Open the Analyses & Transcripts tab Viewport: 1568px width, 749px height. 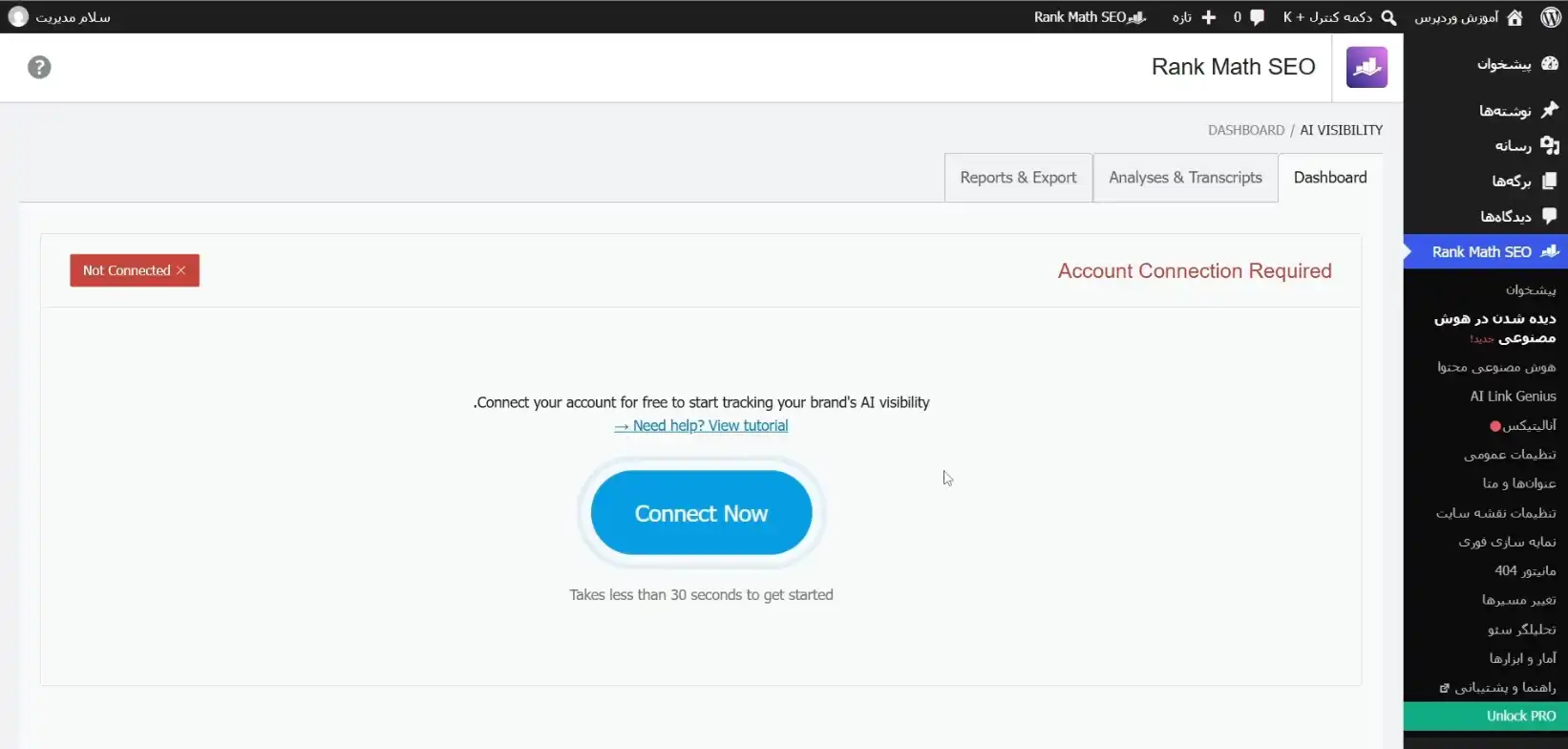pyautogui.click(x=1185, y=178)
